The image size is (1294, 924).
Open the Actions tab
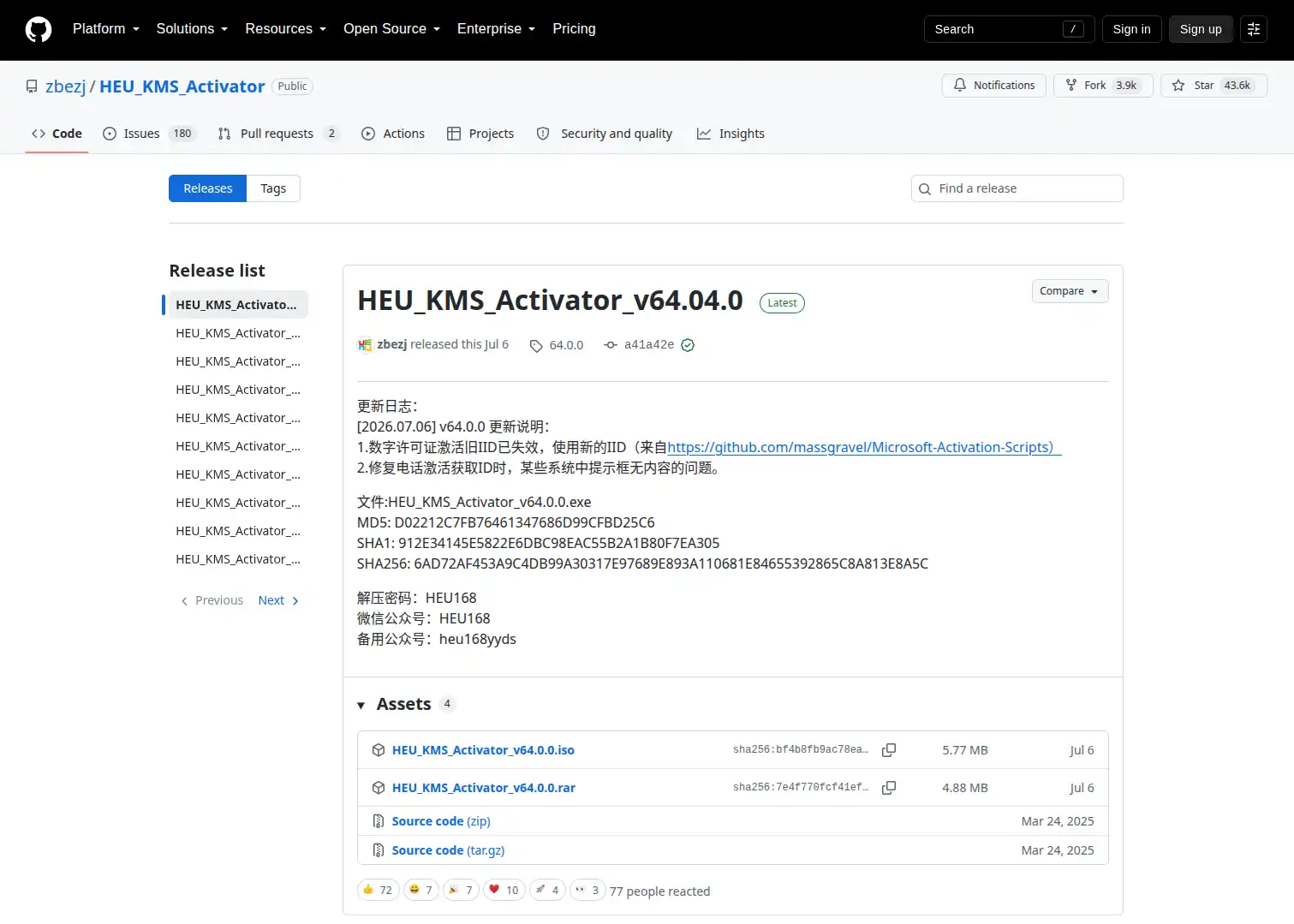(x=393, y=134)
